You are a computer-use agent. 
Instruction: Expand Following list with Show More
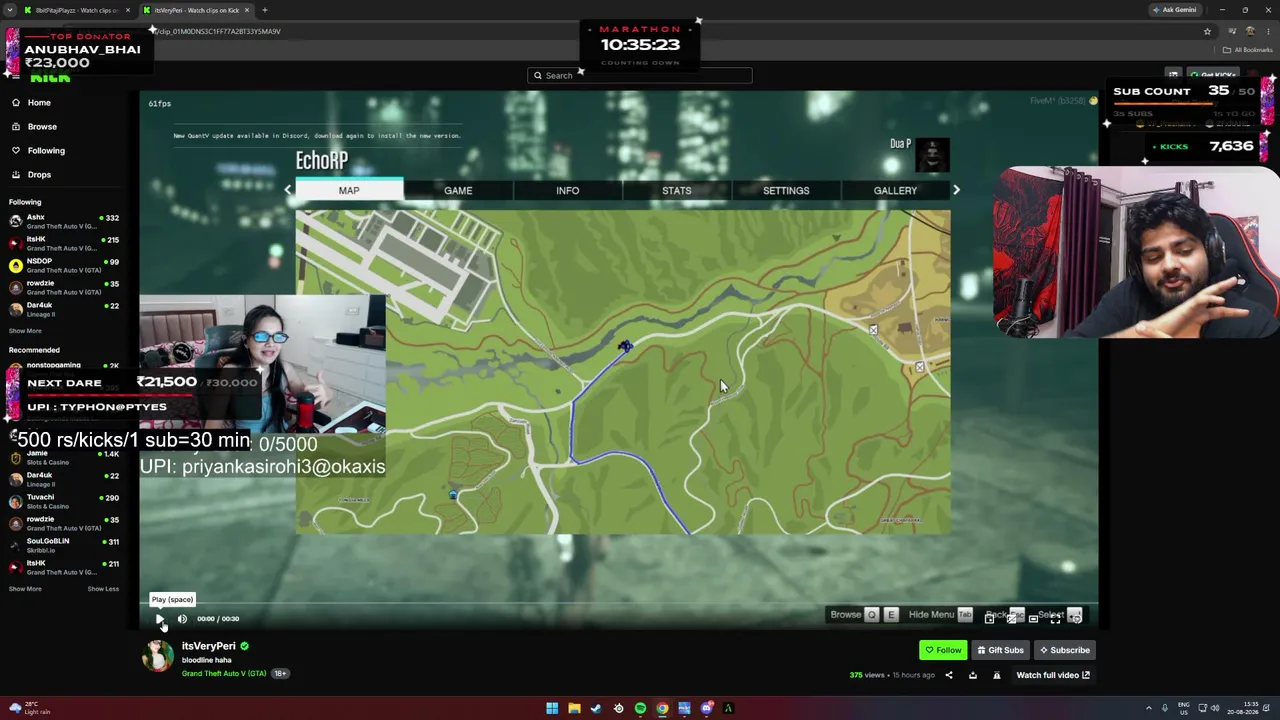(25, 331)
